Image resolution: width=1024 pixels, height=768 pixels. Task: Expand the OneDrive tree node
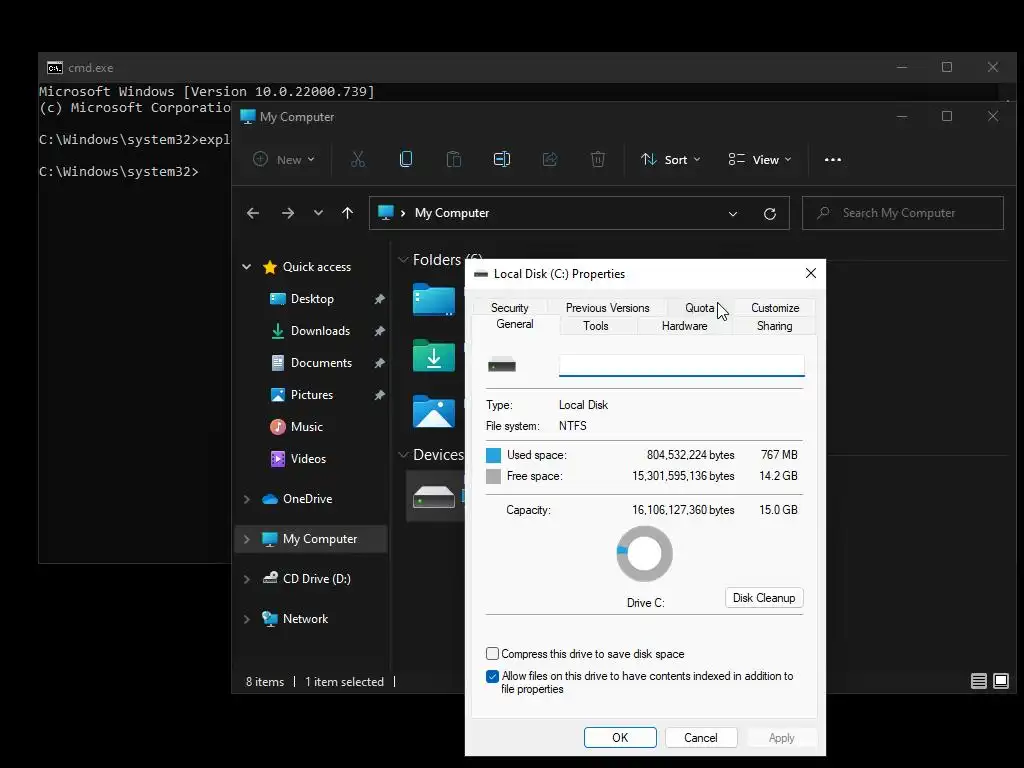pyautogui.click(x=247, y=499)
